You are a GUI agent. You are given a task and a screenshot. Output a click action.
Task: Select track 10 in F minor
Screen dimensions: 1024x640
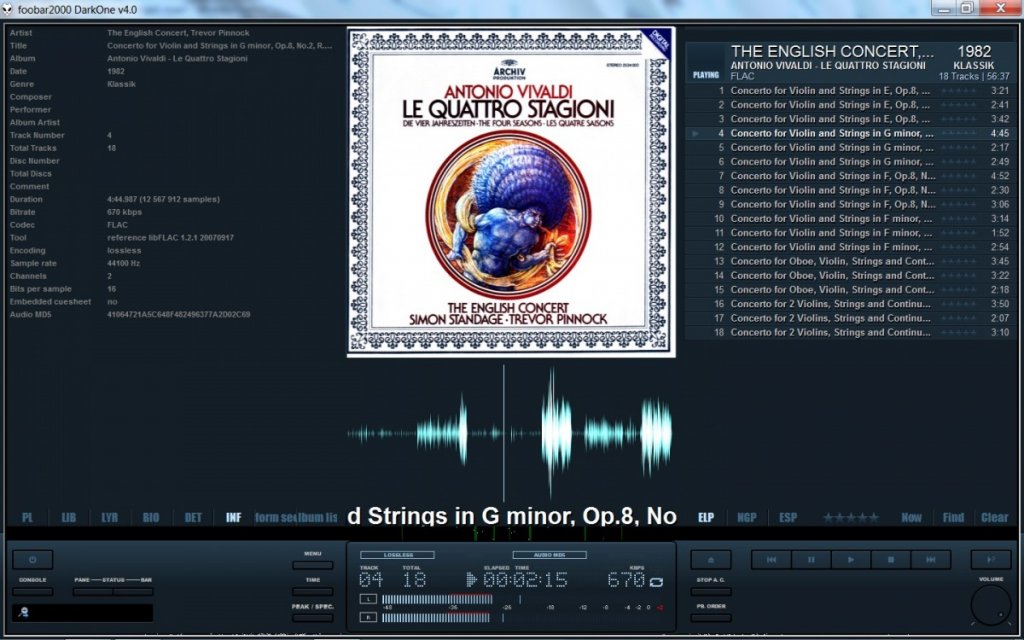coord(850,219)
